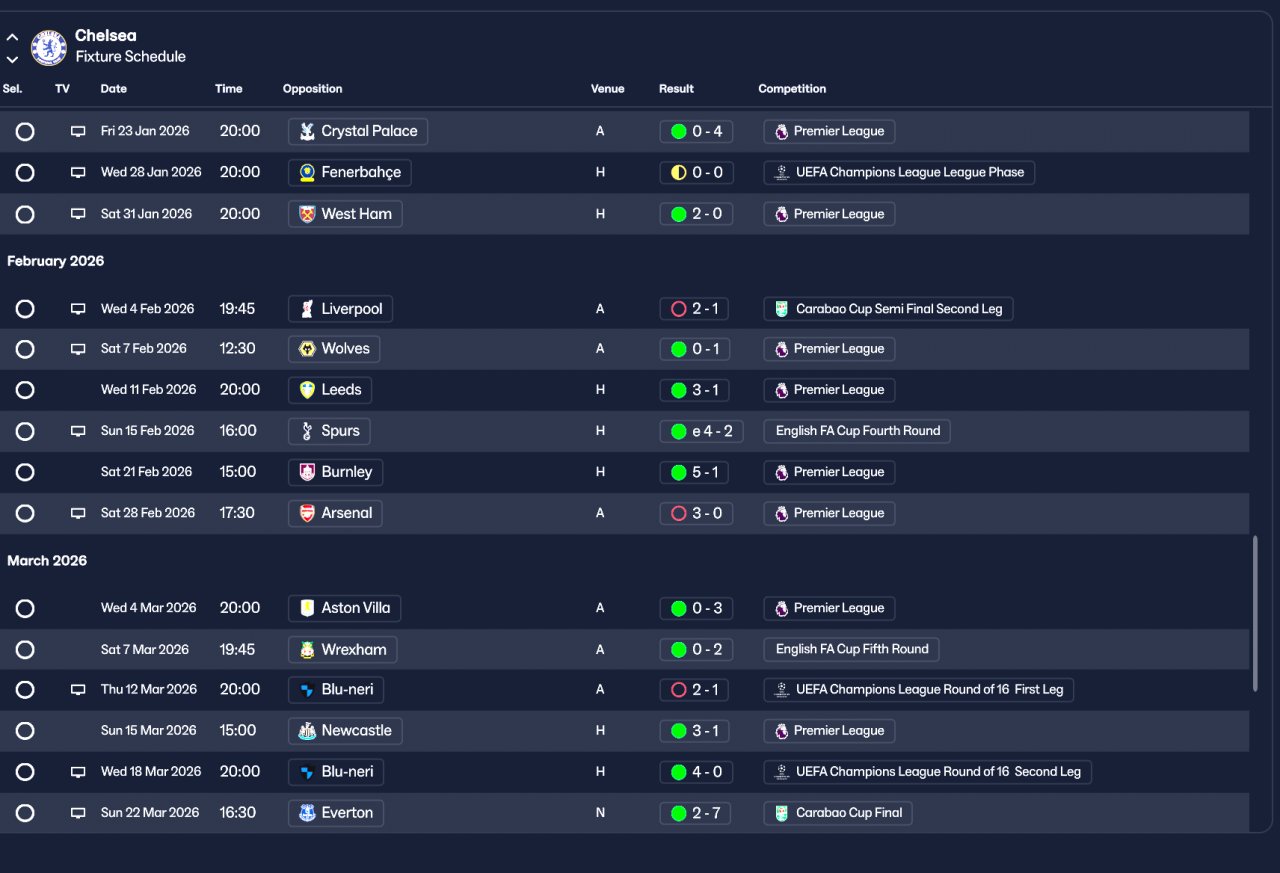Open the 2 - 7 Carabao Cup Final result
1280x873 pixels.
[x=696, y=813]
